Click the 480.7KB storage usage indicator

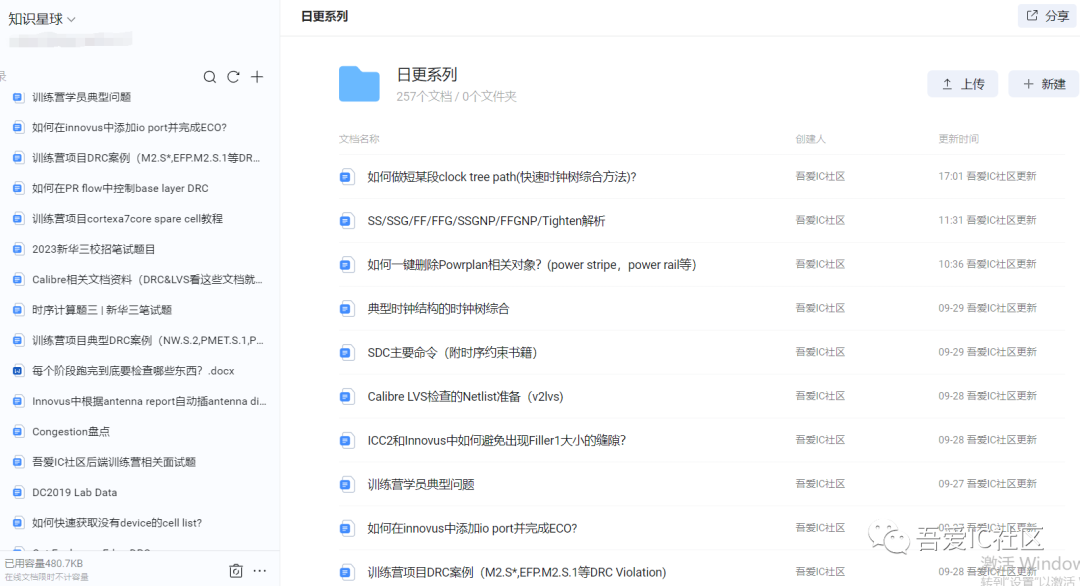click(42, 563)
